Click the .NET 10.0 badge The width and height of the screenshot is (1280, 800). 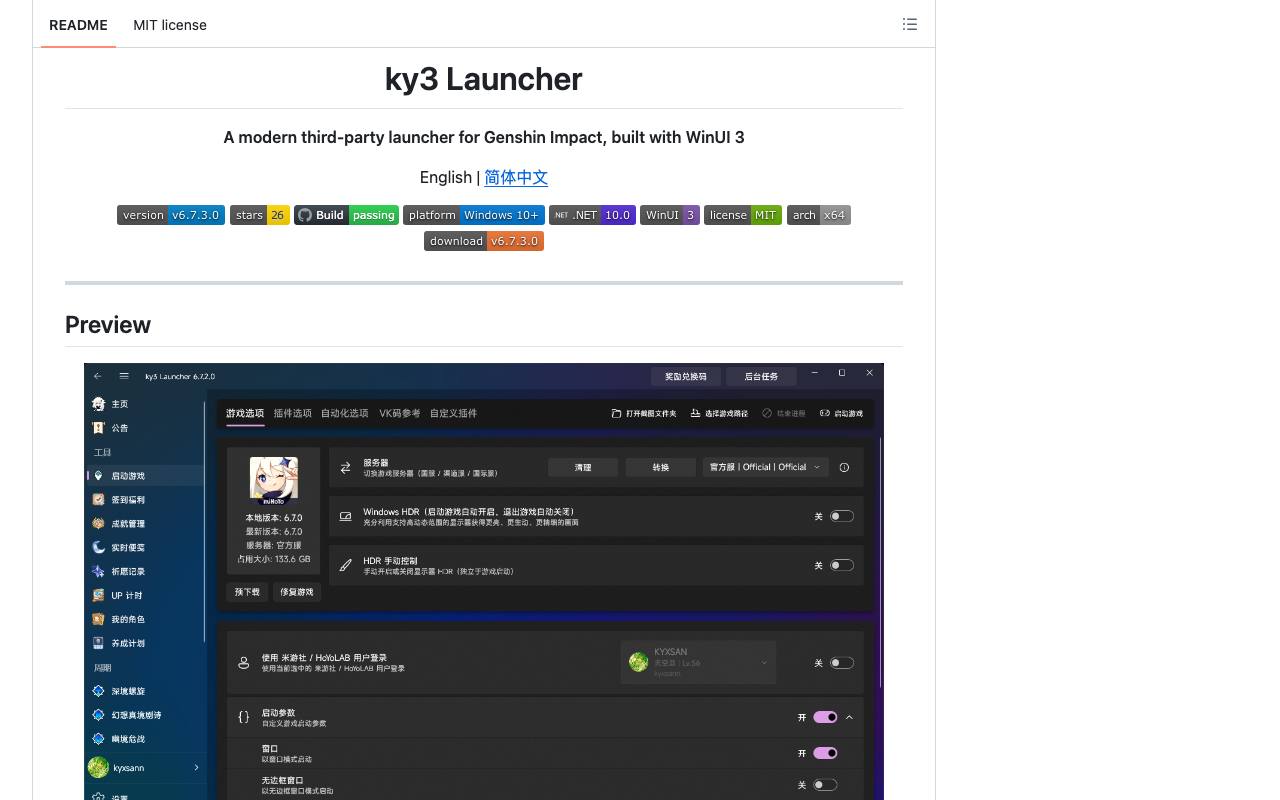[592, 215]
